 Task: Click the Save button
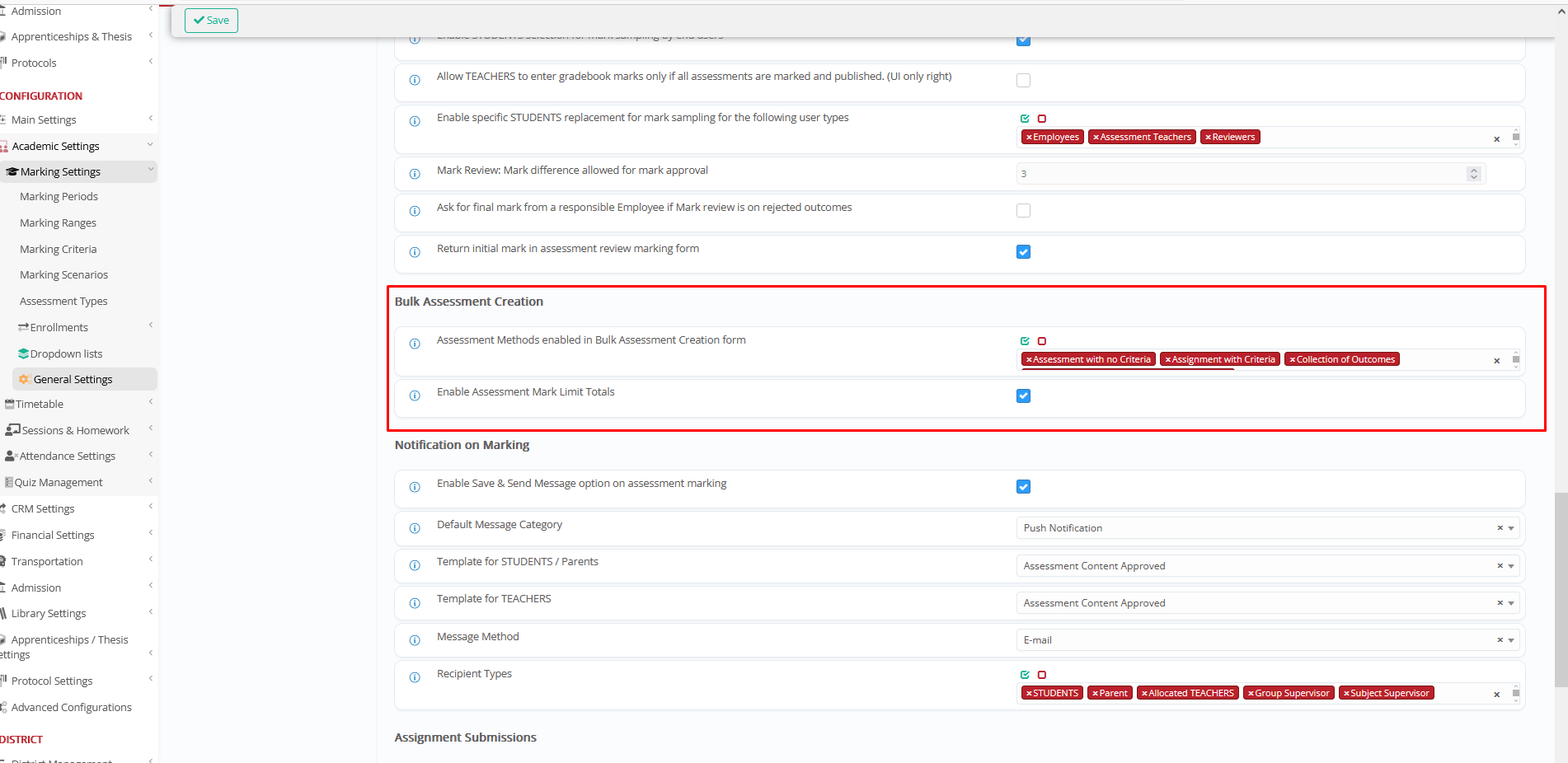pyautogui.click(x=211, y=21)
